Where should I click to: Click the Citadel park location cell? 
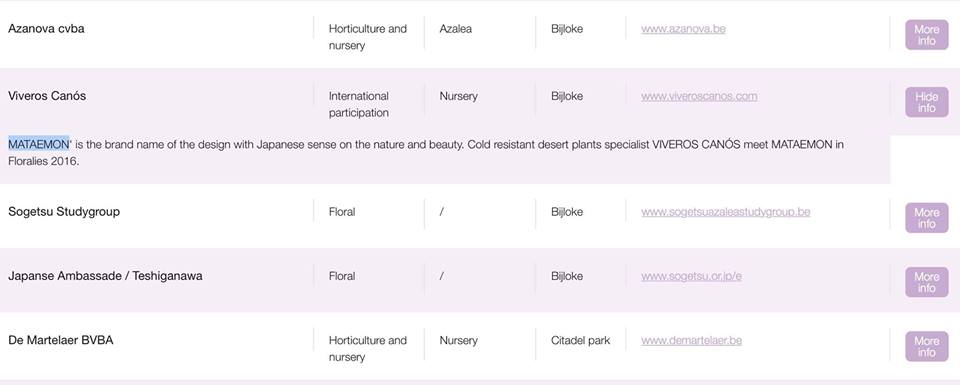point(580,340)
